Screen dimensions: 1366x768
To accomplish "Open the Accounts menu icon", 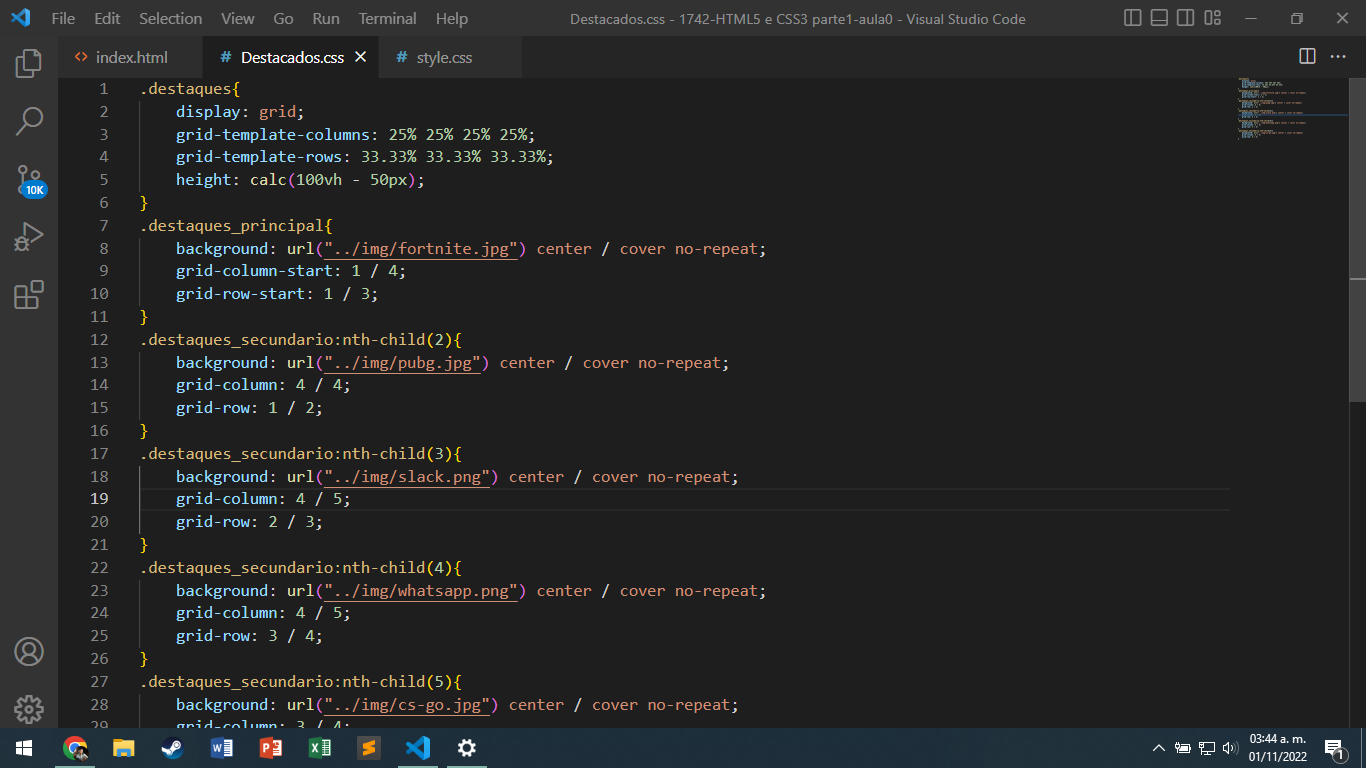I will pyautogui.click(x=29, y=652).
